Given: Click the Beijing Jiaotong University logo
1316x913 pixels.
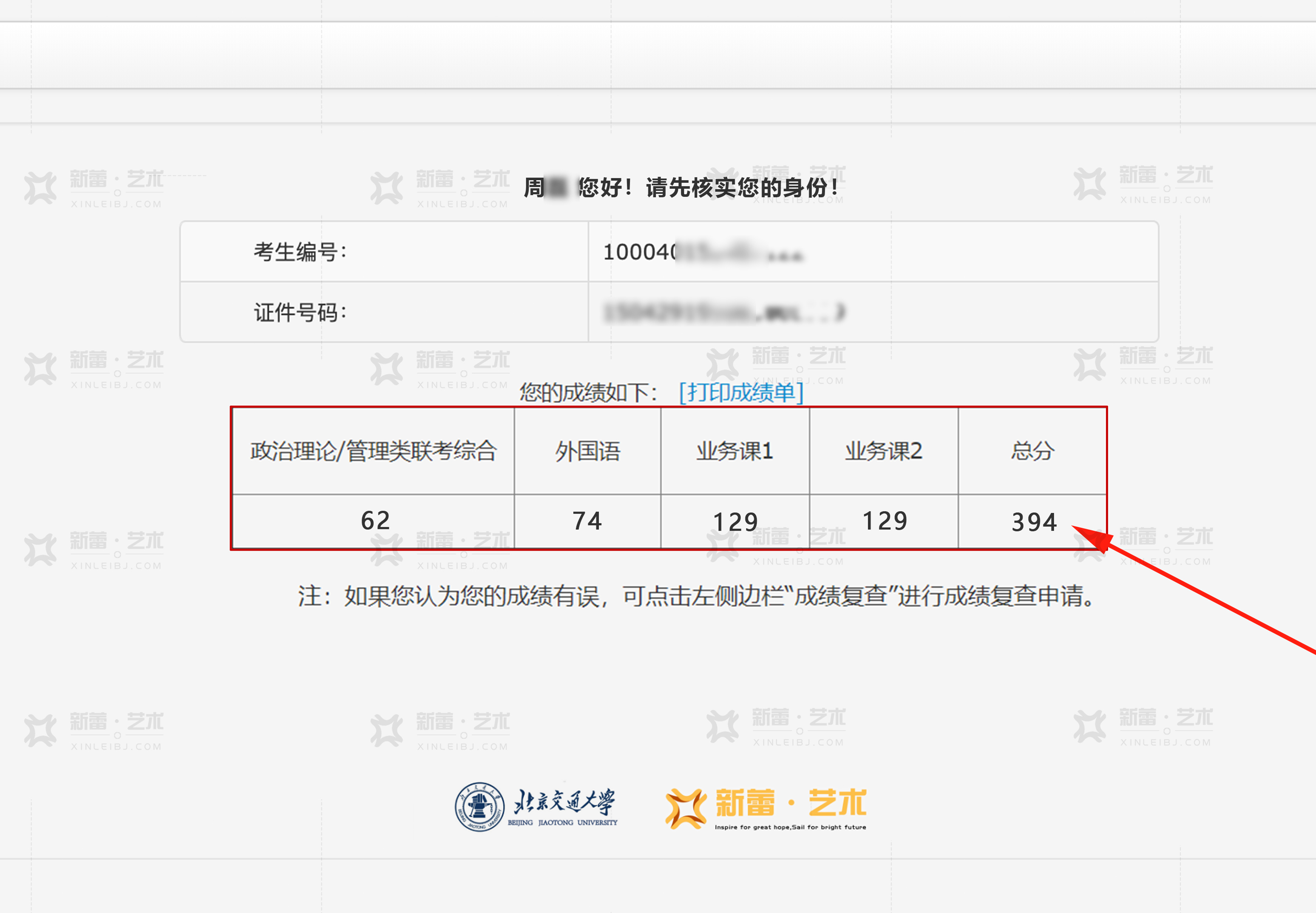Looking at the screenshot, I should click(536, 807).
